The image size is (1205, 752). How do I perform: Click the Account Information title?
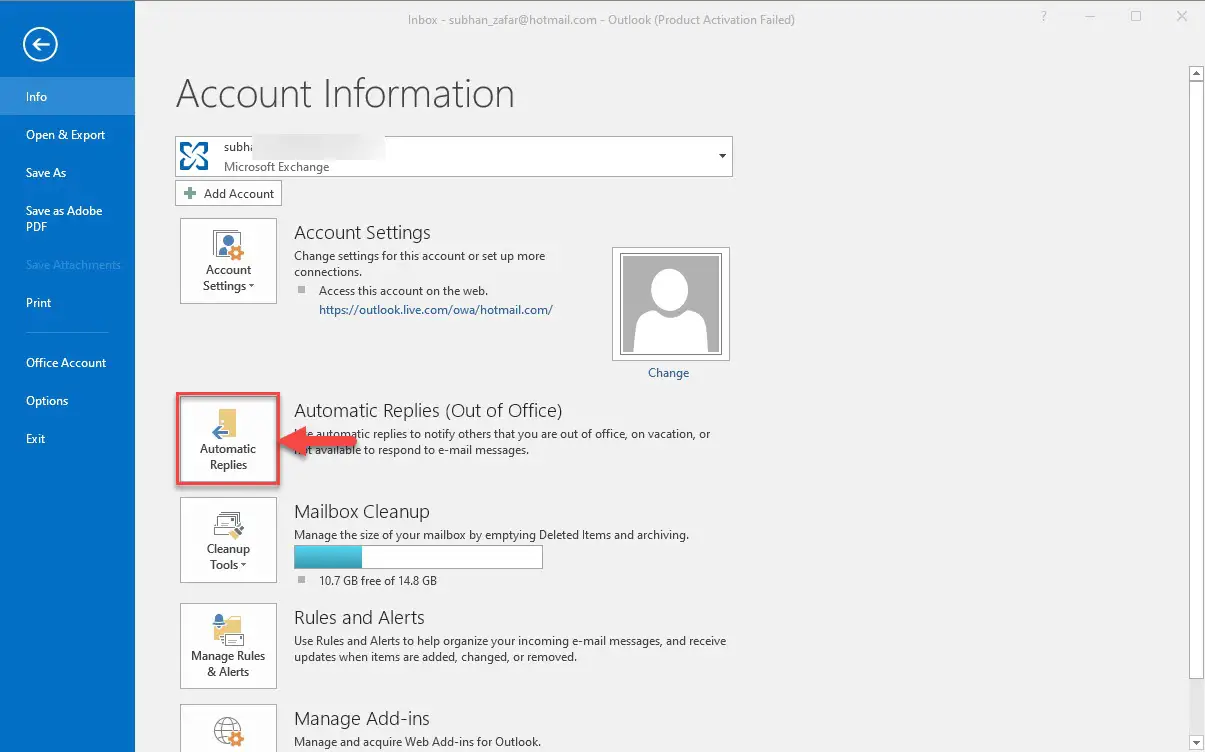(345, 94)
